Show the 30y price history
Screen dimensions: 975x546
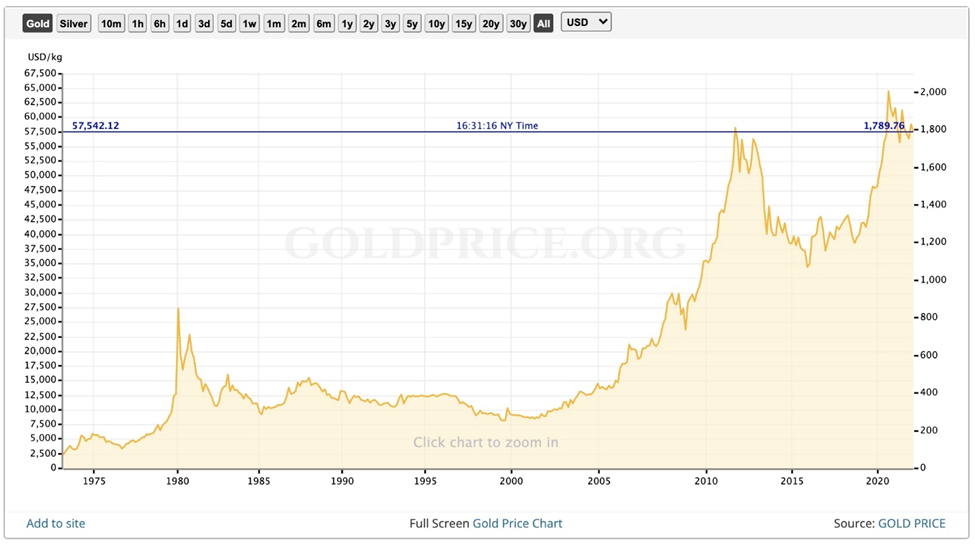pos(517,23)
